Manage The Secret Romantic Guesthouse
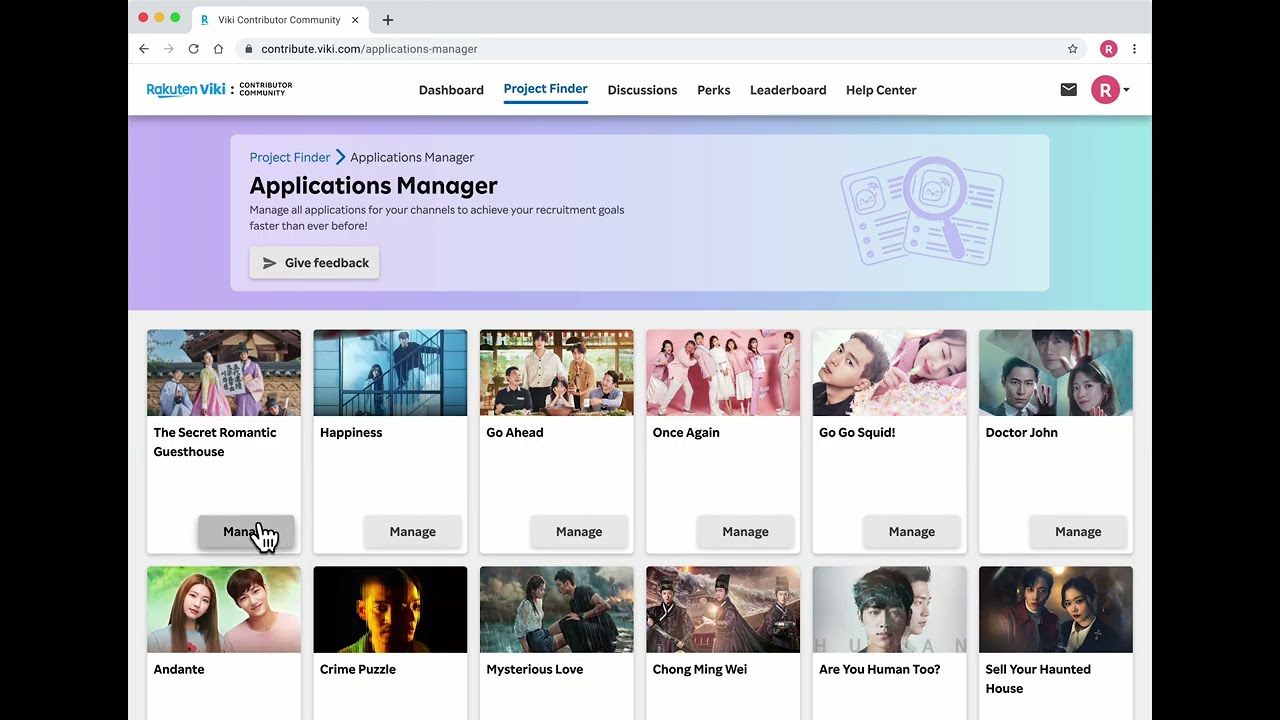Screen dimensions: 1280x720 point(246,532)
